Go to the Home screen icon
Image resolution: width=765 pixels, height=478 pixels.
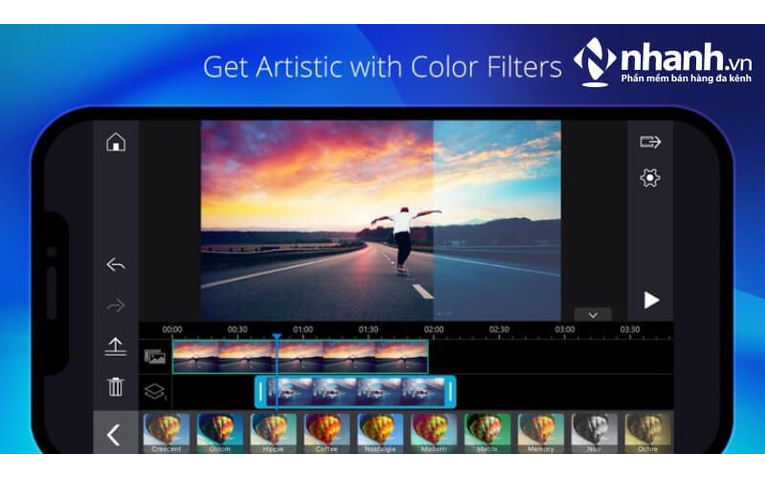click(x=116, y=142)
